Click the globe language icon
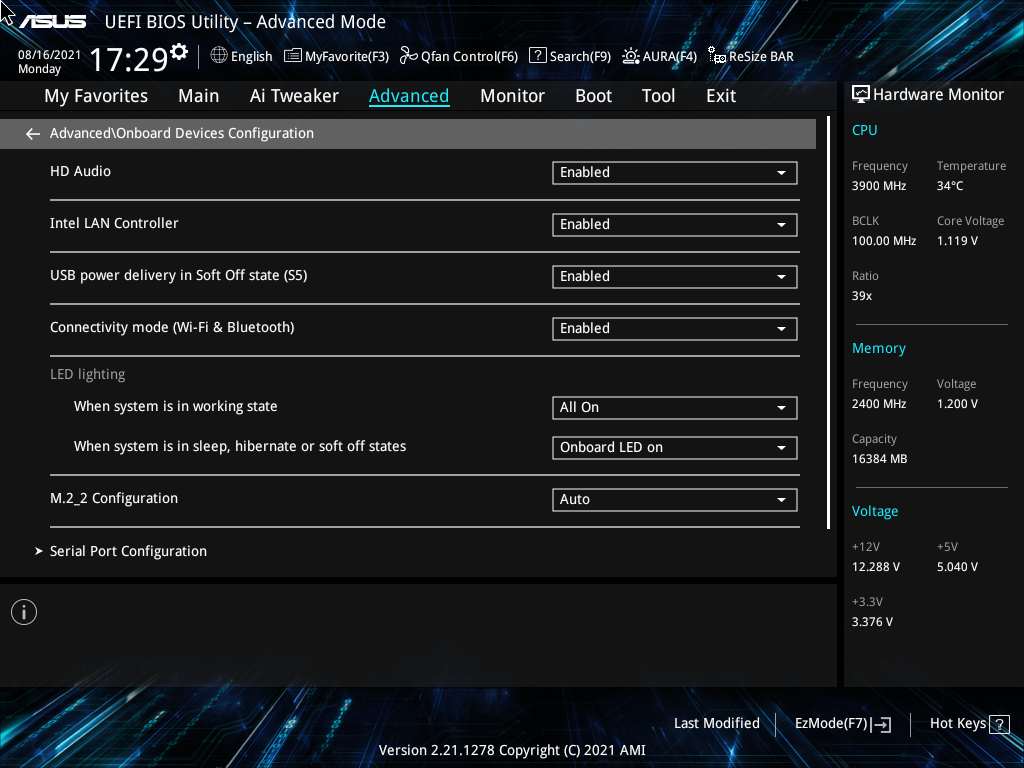The width and height of the screenshot is (1024, 768). pyautogui.click(x=219, y=56)
